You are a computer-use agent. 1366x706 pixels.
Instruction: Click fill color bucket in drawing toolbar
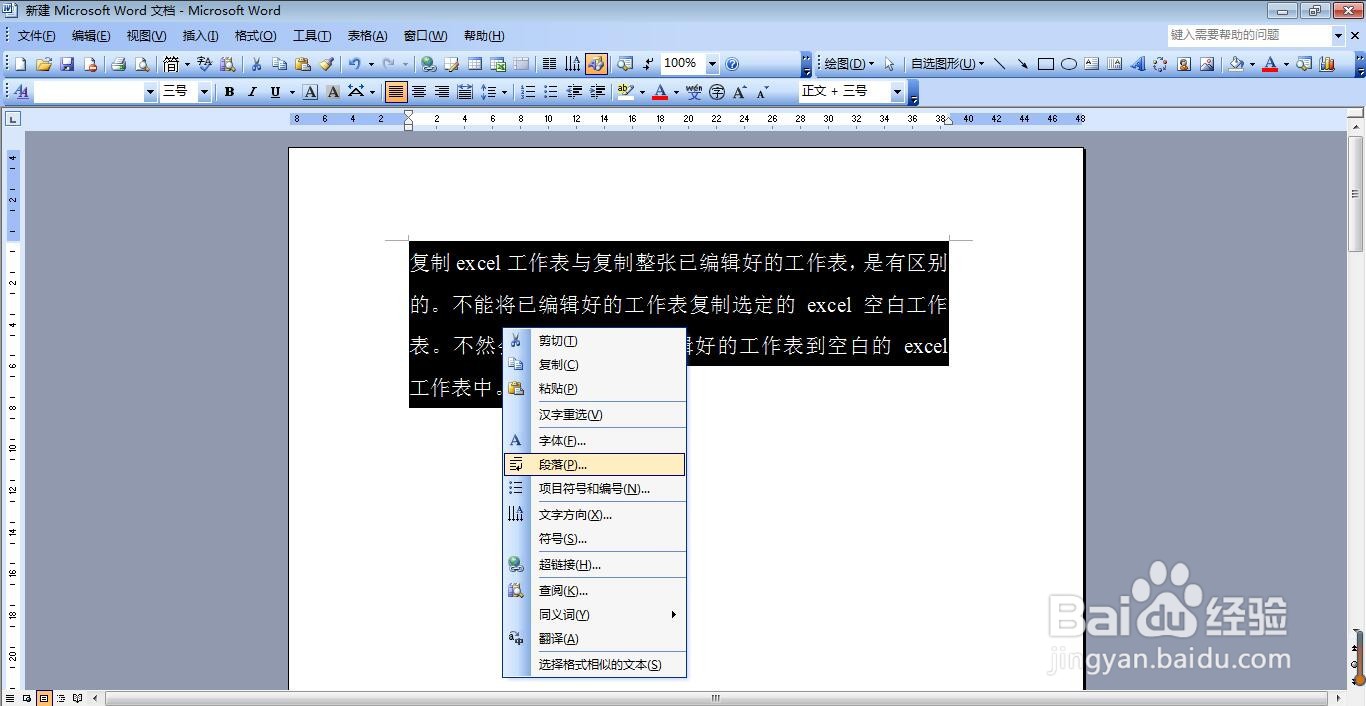(x=1236, y=64)
